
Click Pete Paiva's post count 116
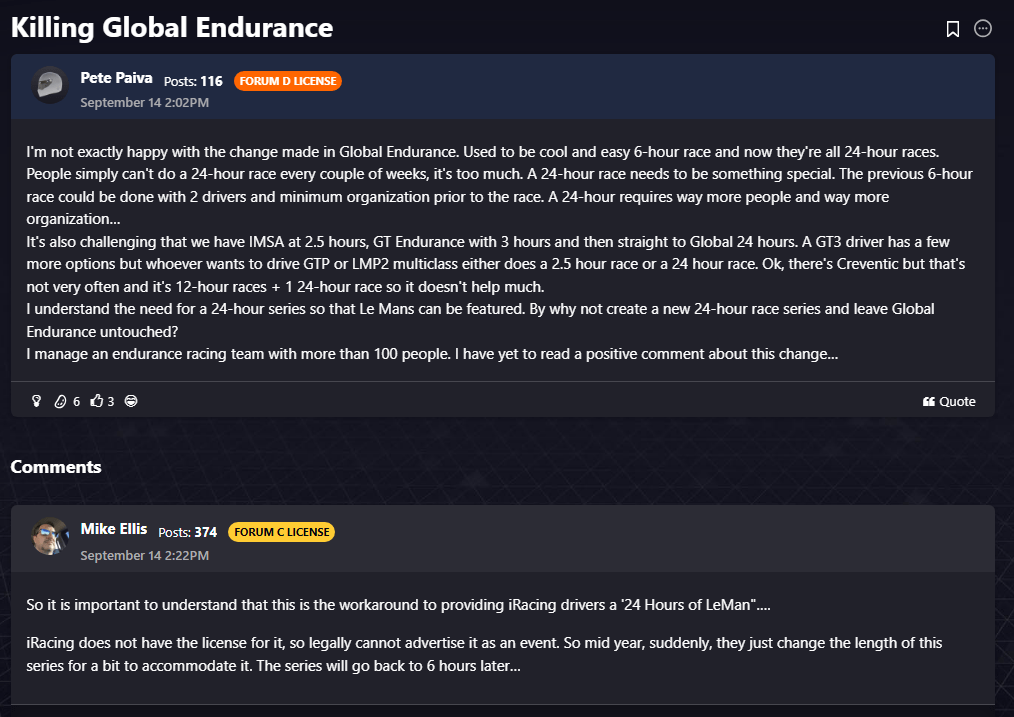[x=211, y=81]
